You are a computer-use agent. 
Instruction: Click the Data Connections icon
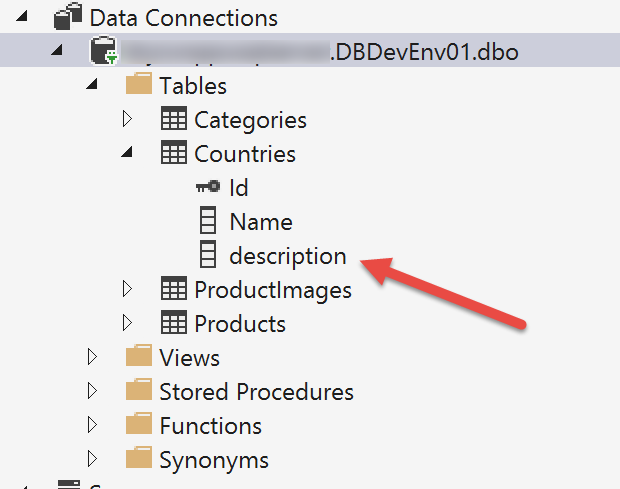pyautogui.click(x=67, y=17)
